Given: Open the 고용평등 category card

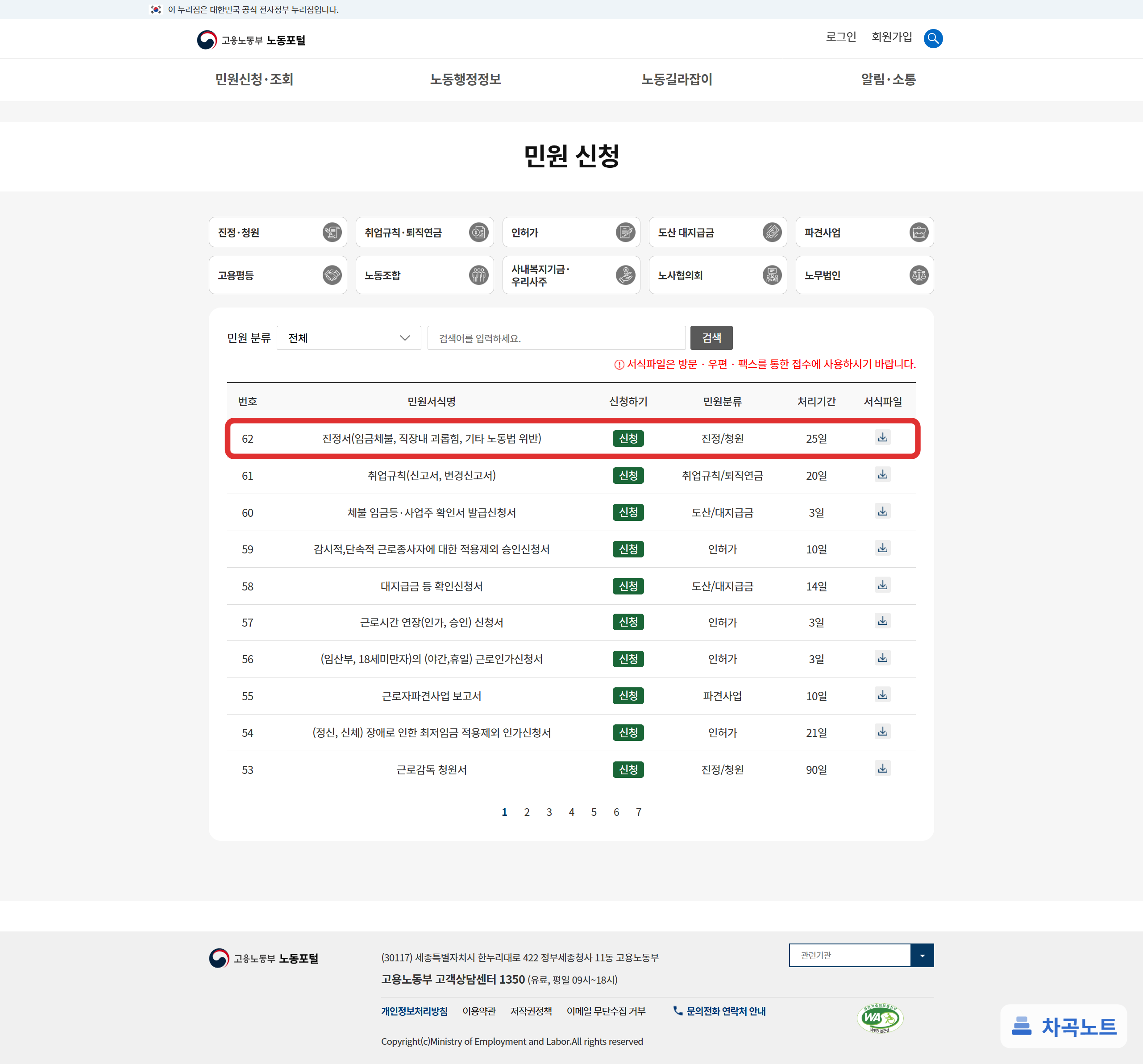Looking at the screenshot, I should 278,275.
